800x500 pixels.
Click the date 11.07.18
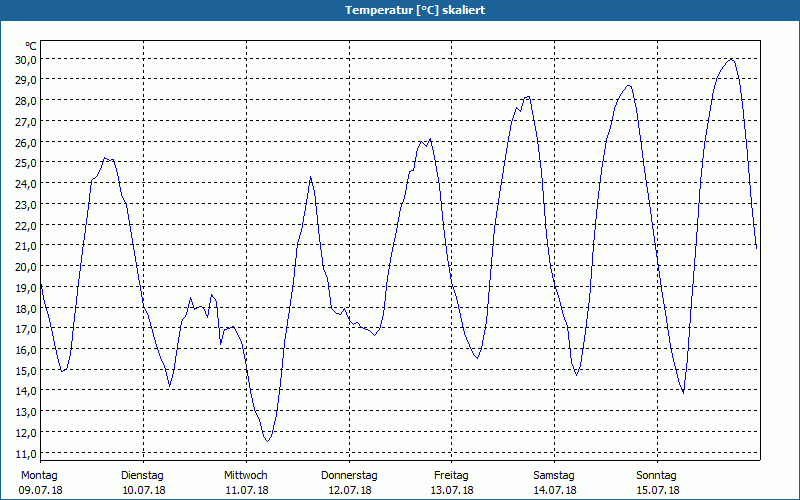[247, 491]
